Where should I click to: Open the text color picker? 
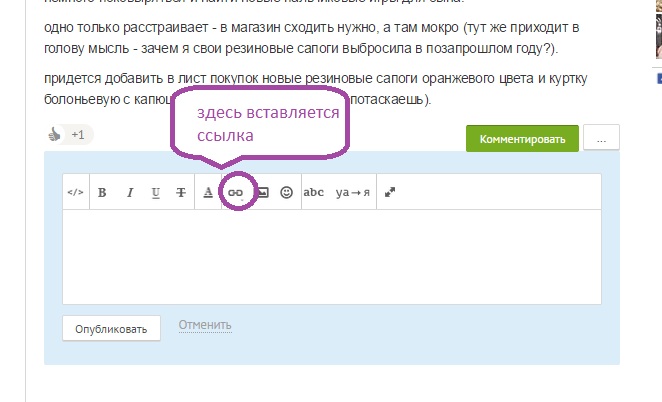pyautogui.click(x=208, y=192)
